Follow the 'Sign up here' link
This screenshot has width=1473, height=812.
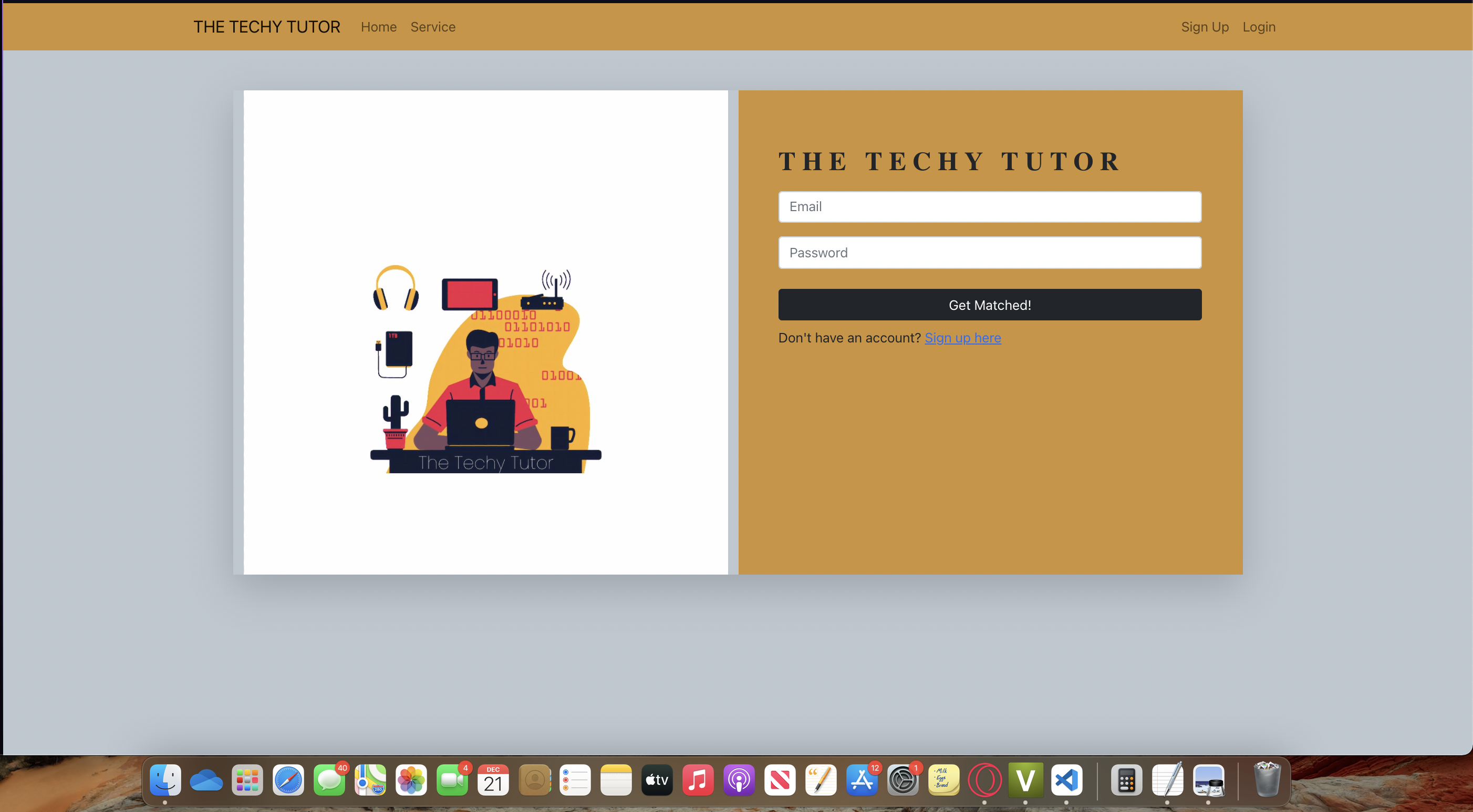click(962, 337)
